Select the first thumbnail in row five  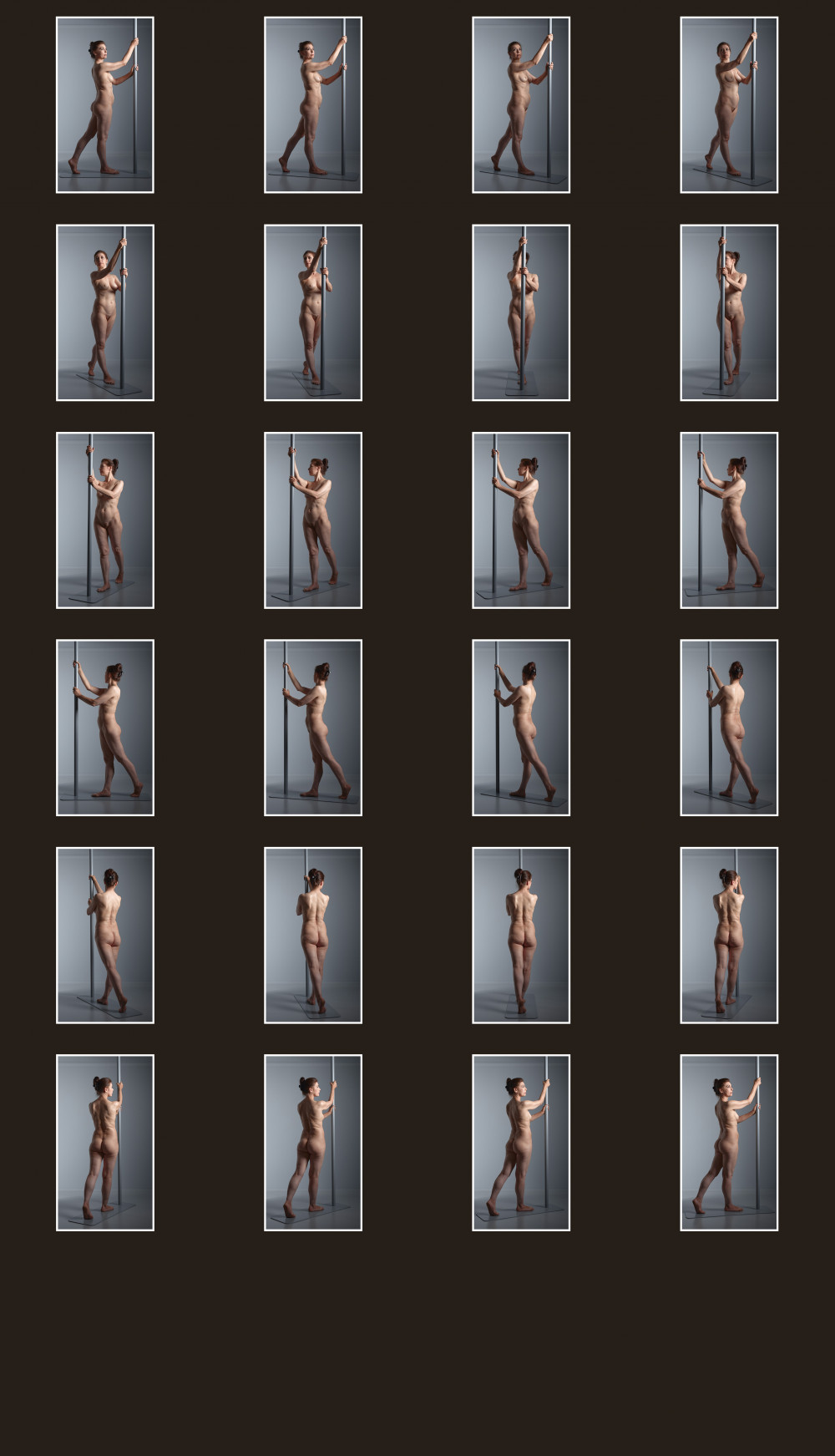(105, 936)
